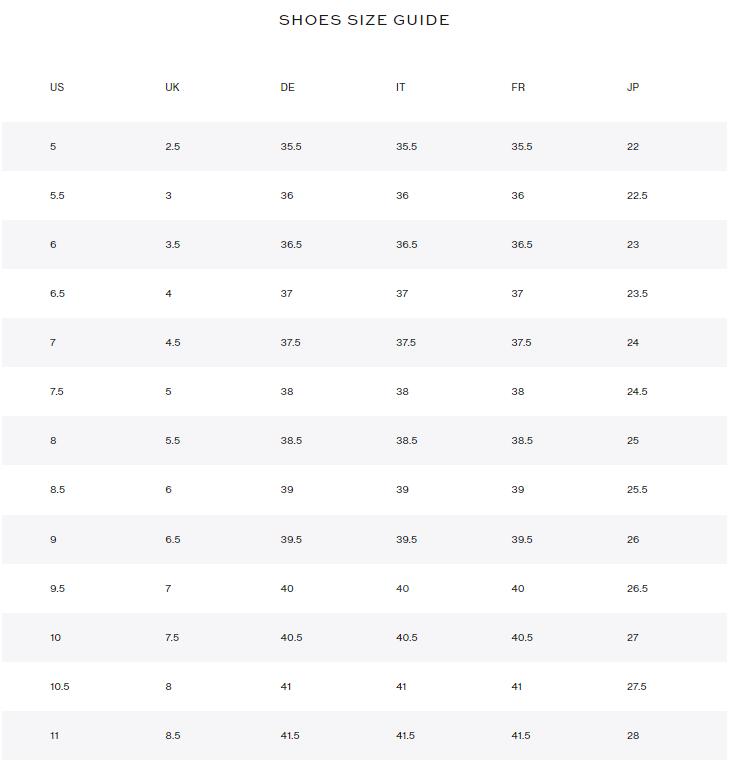
Task: Select UK size 2.5 cell
Action: pos(172,147)
